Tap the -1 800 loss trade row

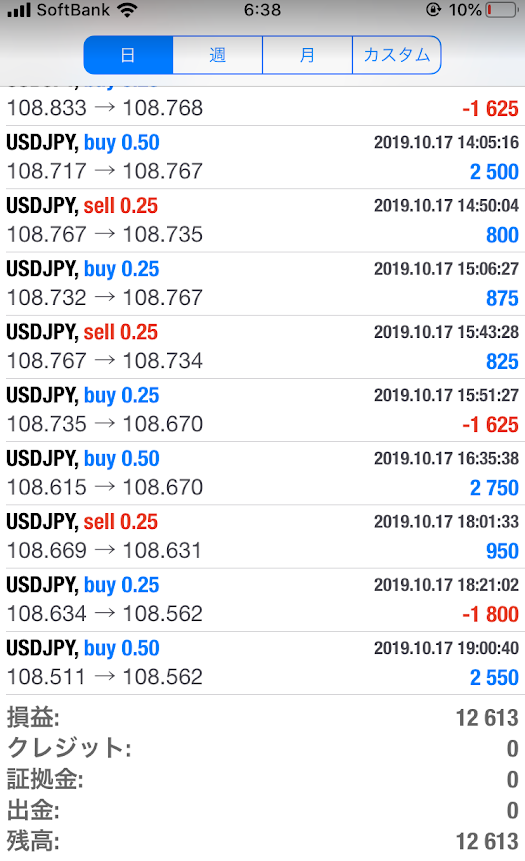pyautogui.click(x=262, y=600)
